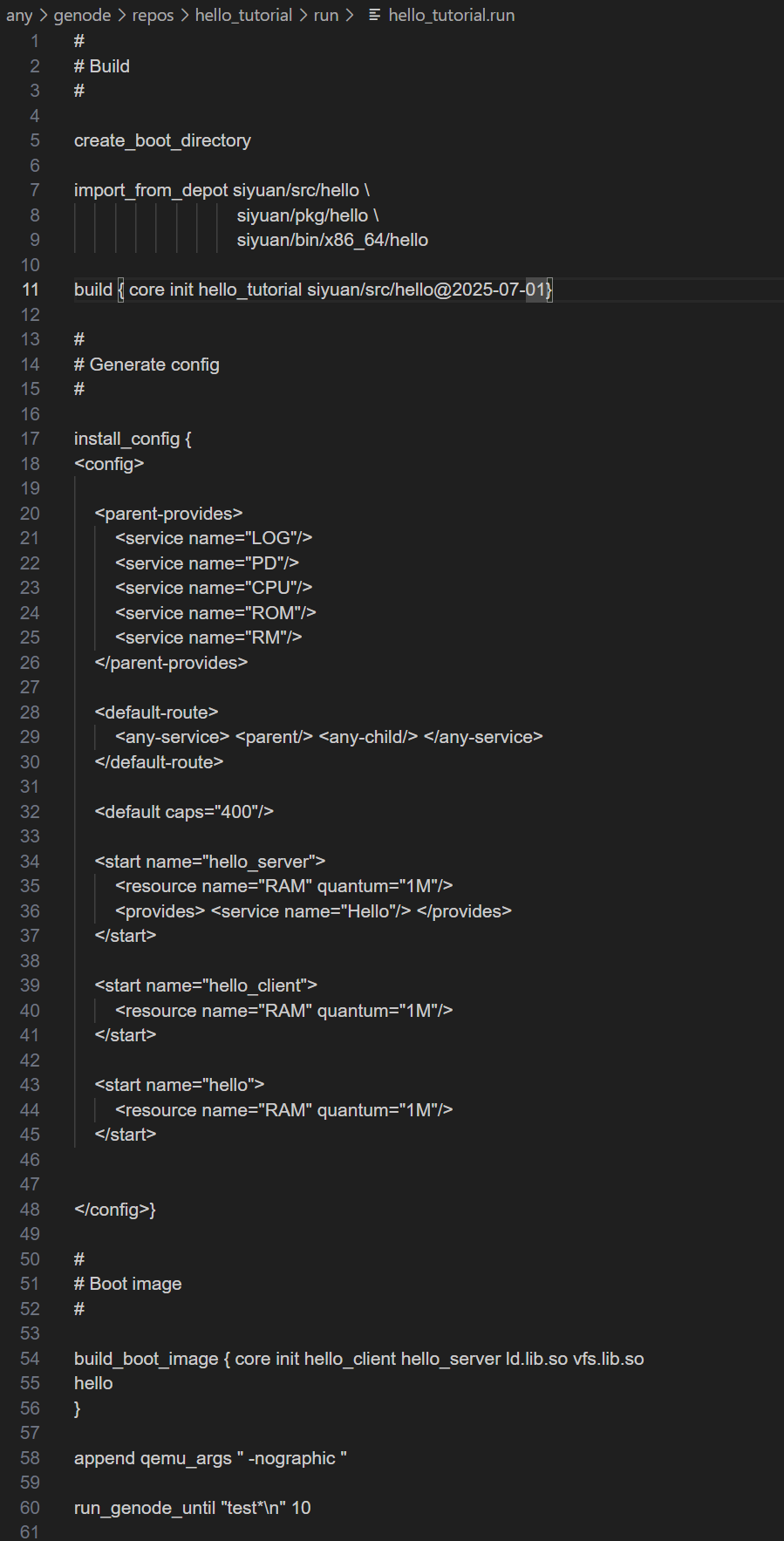Click the '<default caps="400"/>' line
784x1541 pixels.
[184, 812]
